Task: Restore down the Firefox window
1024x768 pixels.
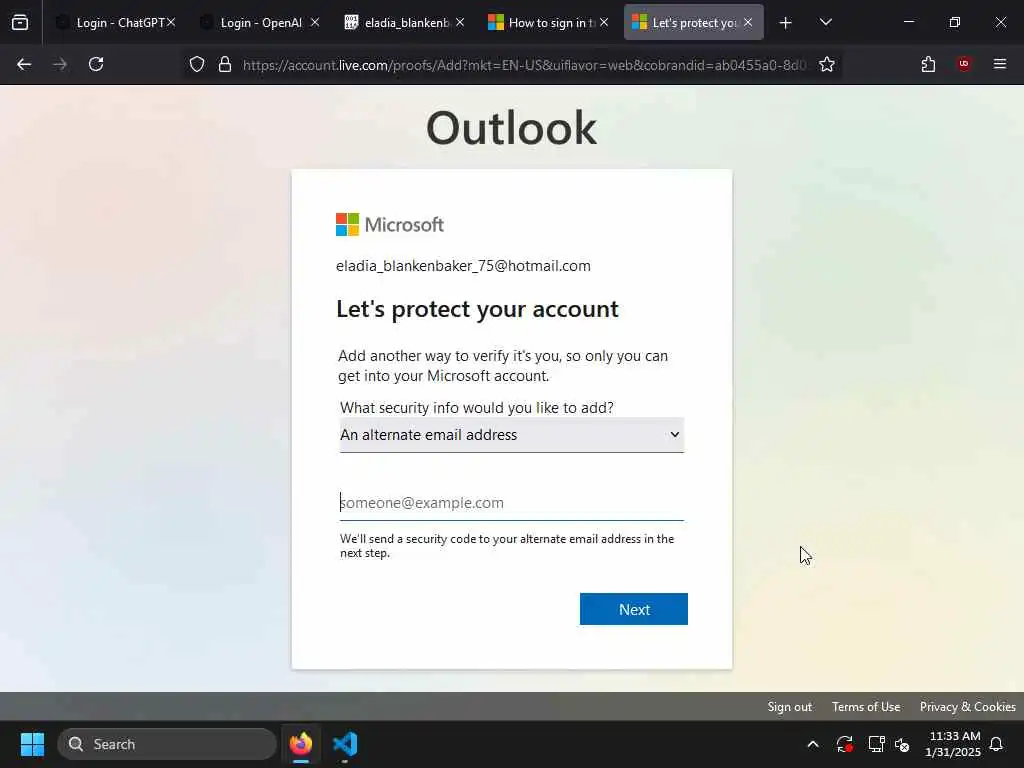Action: (x=954, y=22)
